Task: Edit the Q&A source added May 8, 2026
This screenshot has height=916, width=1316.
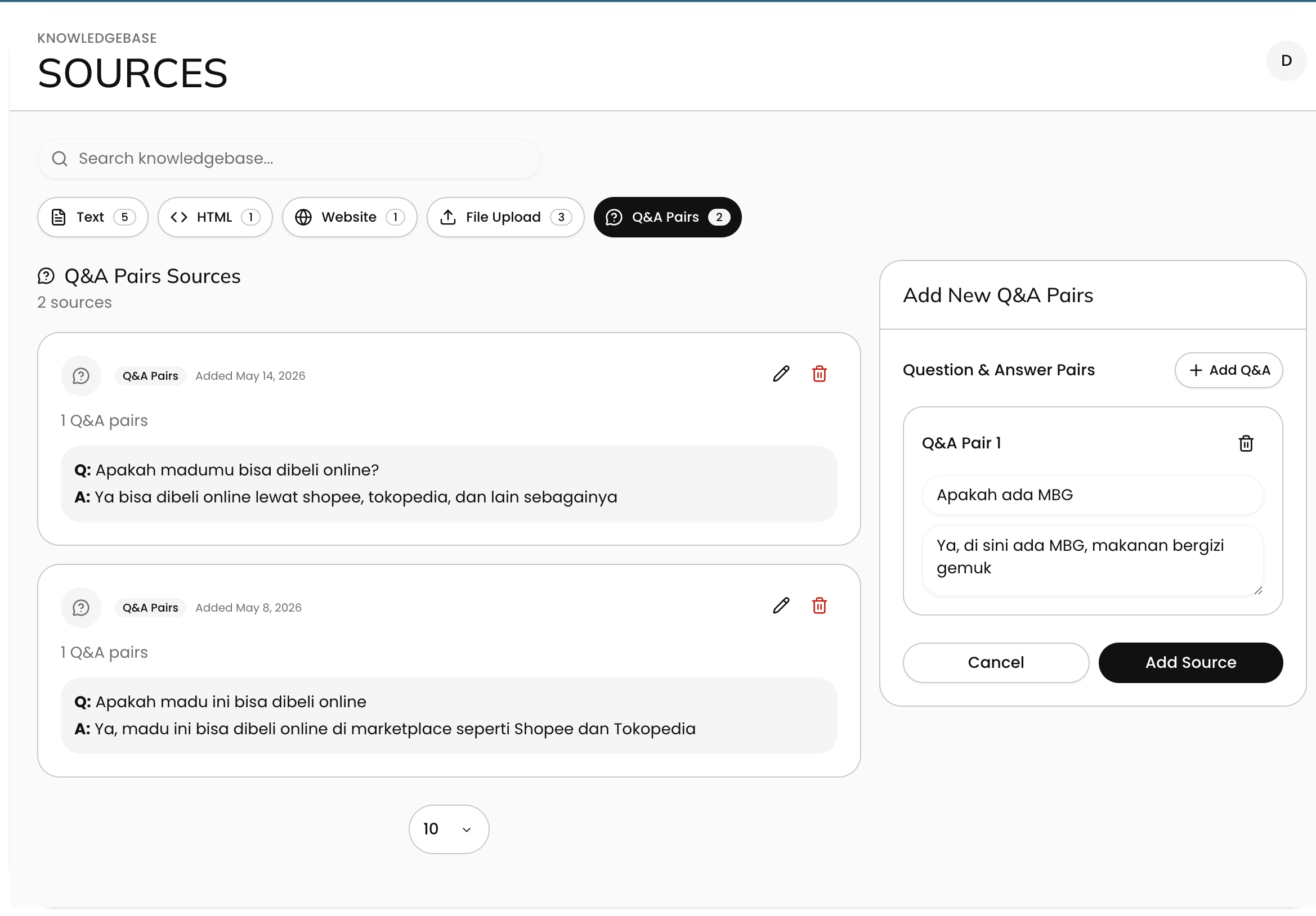Action: pos(781,605)
